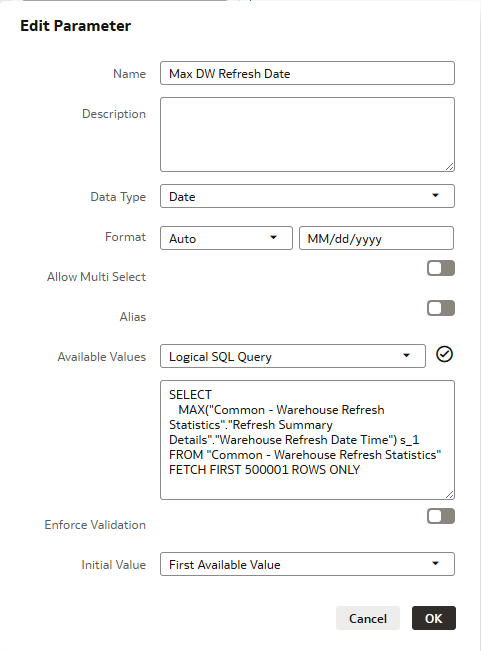Click the Enforce Validation label text
Screen dimensions: 481x651
pyautogui.click(x=95, y=525)
